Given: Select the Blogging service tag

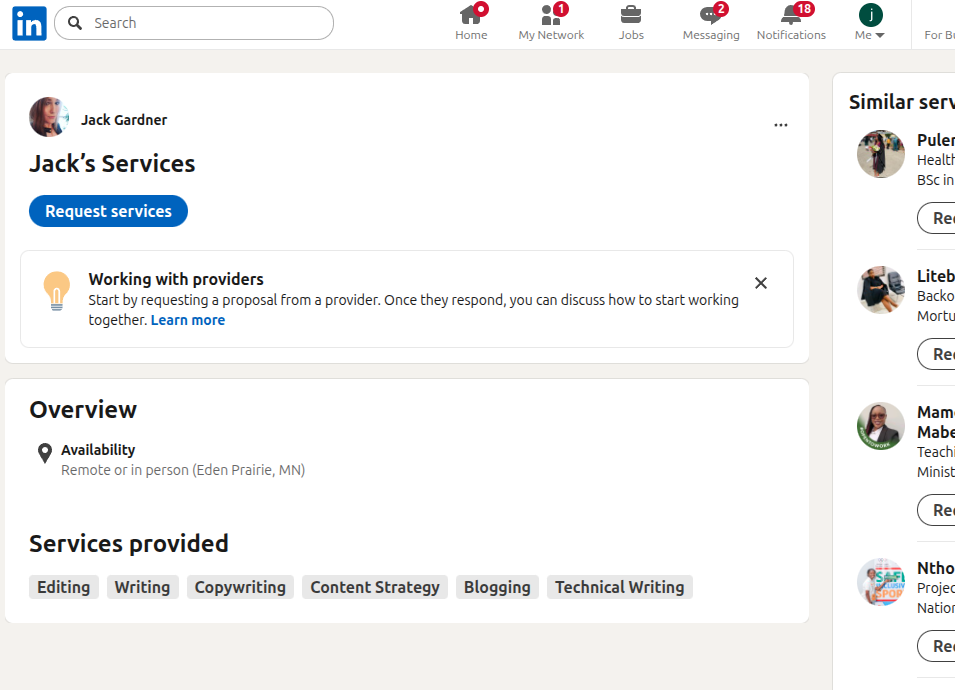Looking at the screenshot, I should point(497,587).
